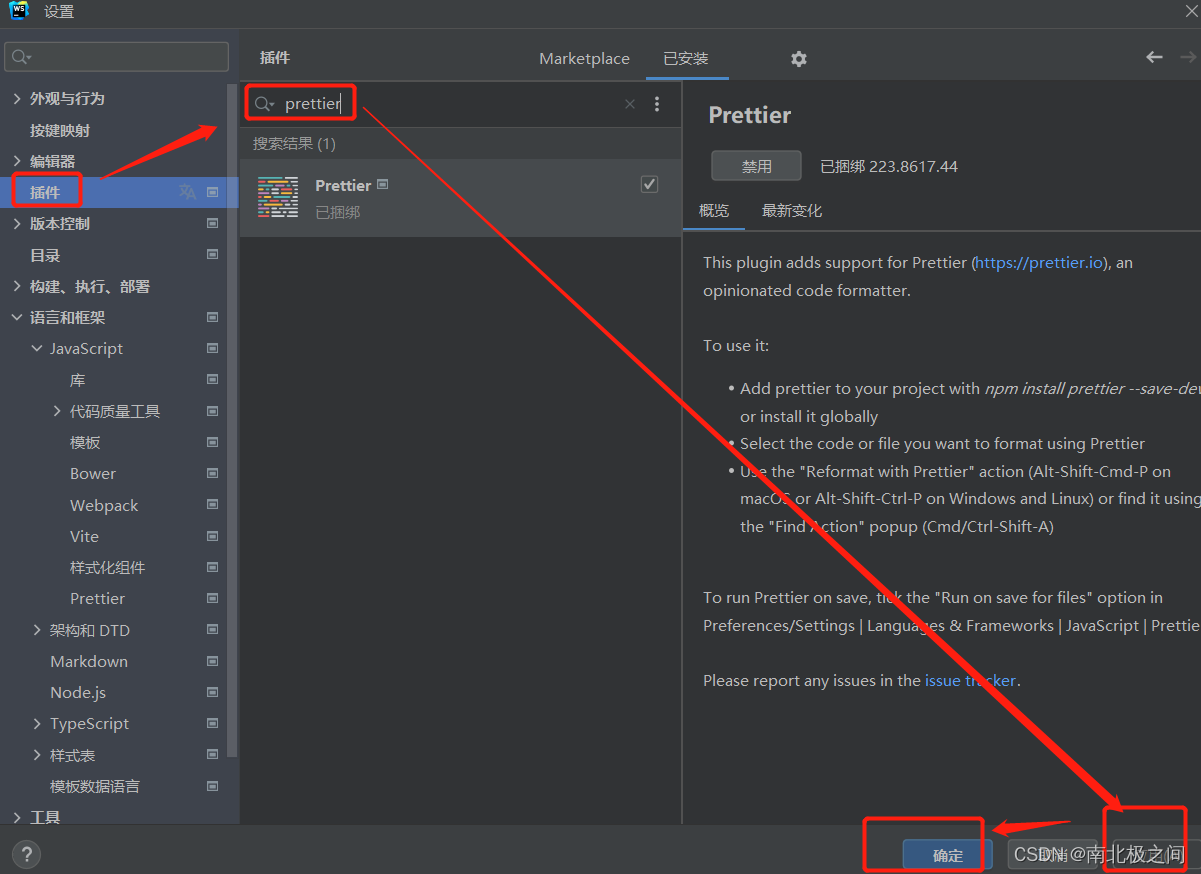This screenshot has height=874, width=1201.
Task: Expand the 外观与行为 section
Action: coord(19,98)
